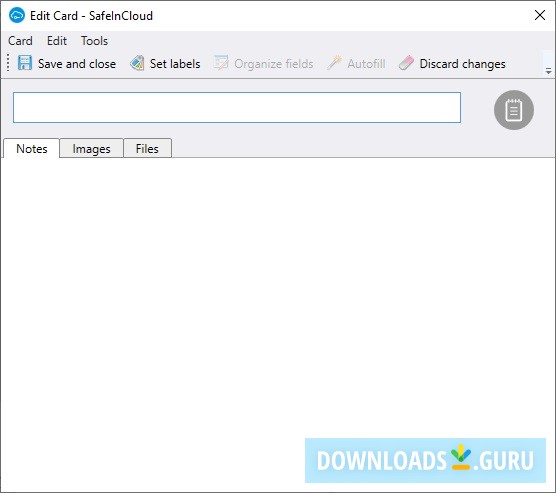Click the round notepad card icon
556x493 pixels.
point(513,110)
